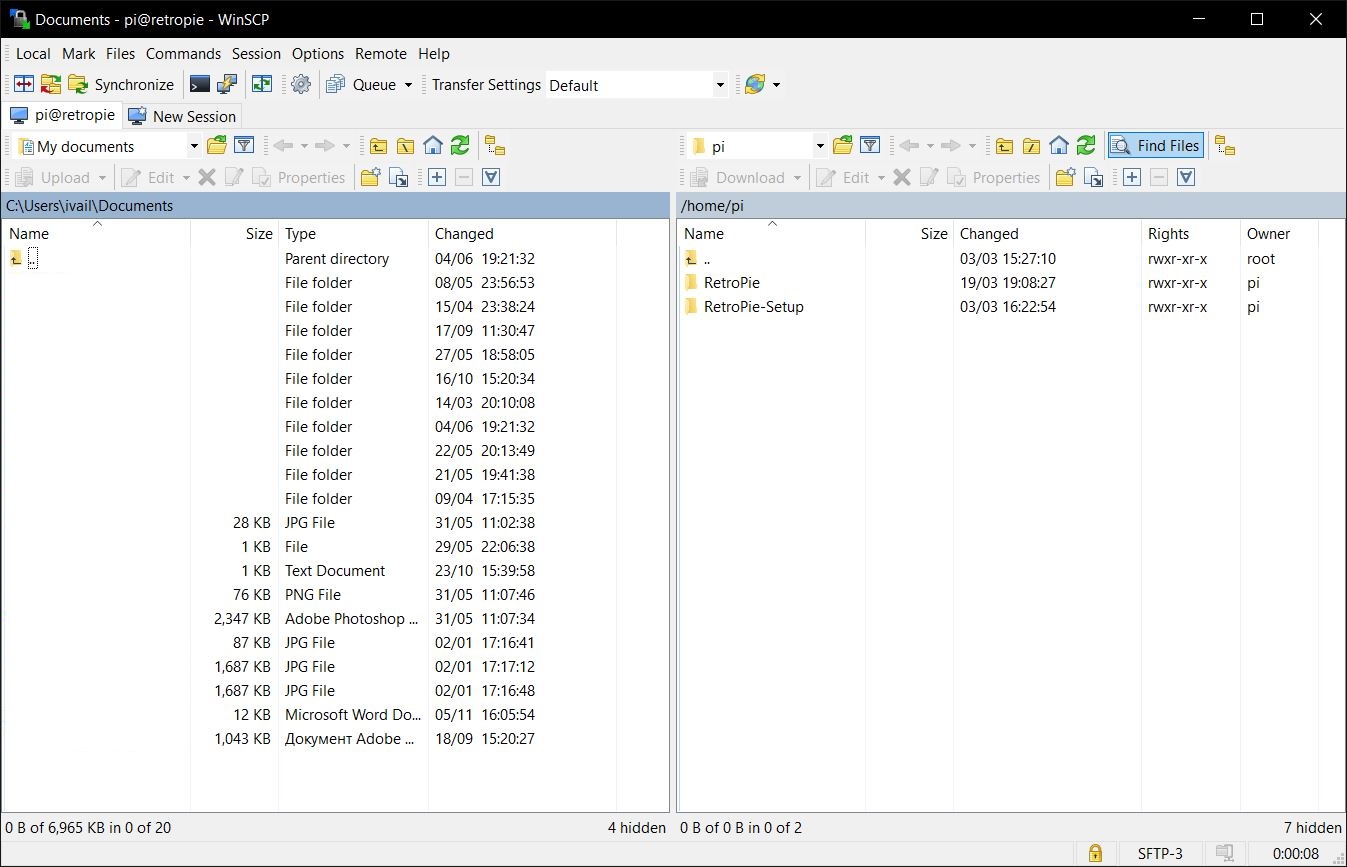Open the Mark menu

tap(79, 54)
